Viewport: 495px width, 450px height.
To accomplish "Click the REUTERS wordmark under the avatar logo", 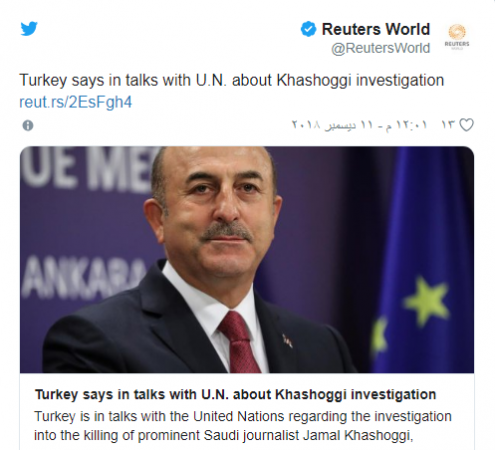I will click(457, 44).
